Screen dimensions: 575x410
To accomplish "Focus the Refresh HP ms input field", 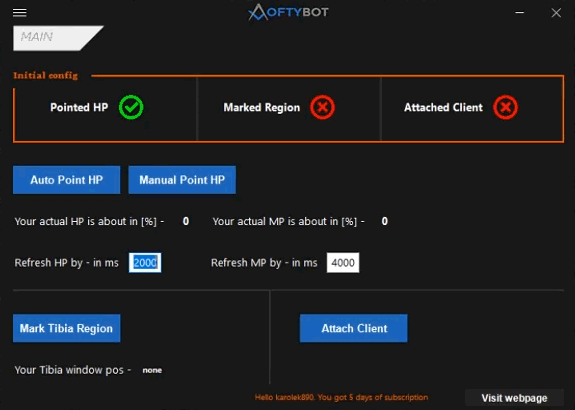I will [x=145, y=263].
